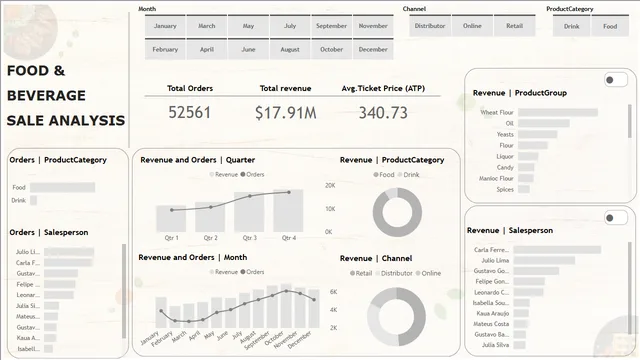Filter by August in Month slicer
Screen dimensions: 640x360
pos(290,49)
